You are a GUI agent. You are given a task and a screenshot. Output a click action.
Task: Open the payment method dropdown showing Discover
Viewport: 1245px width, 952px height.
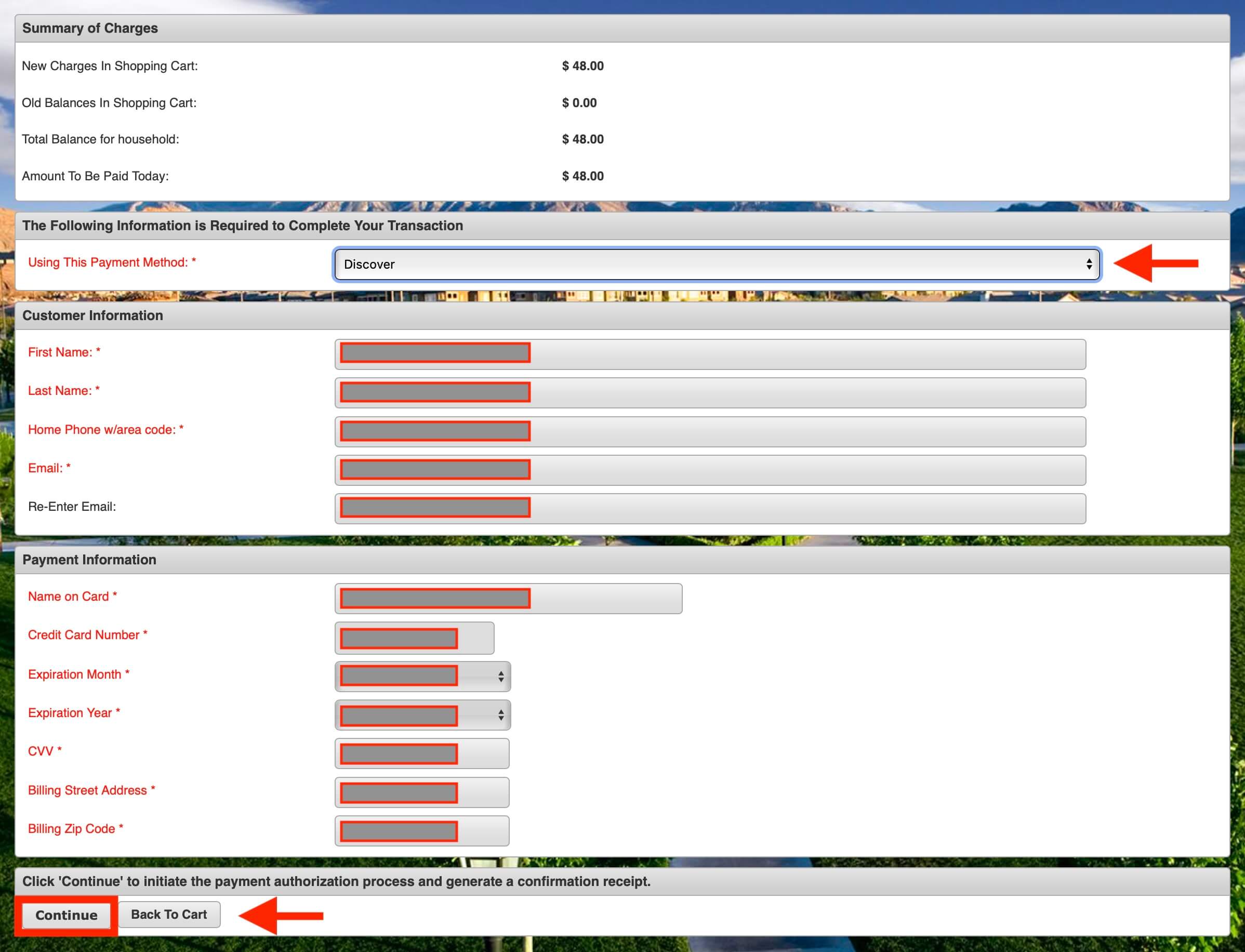716,264
